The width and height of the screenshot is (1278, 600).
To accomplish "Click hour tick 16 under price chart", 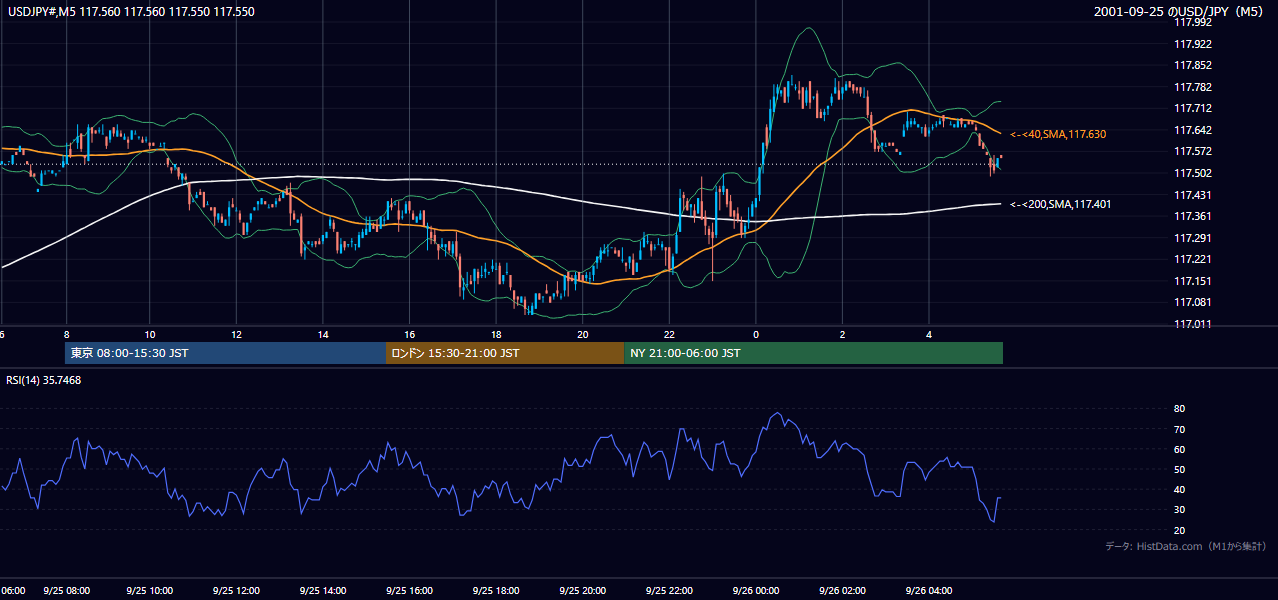I will click(x=410, y=334).
